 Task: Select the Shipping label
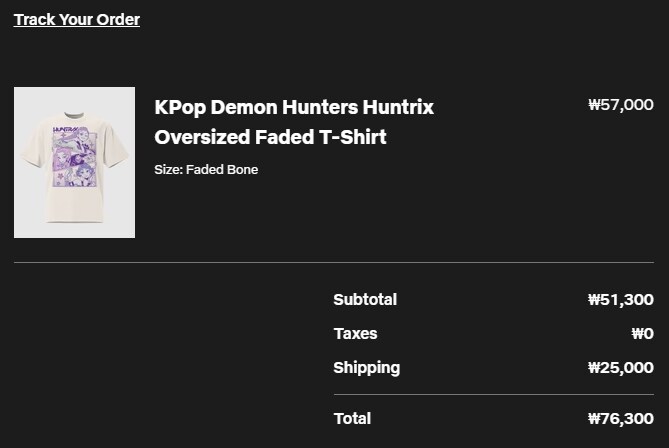[367, 368]
